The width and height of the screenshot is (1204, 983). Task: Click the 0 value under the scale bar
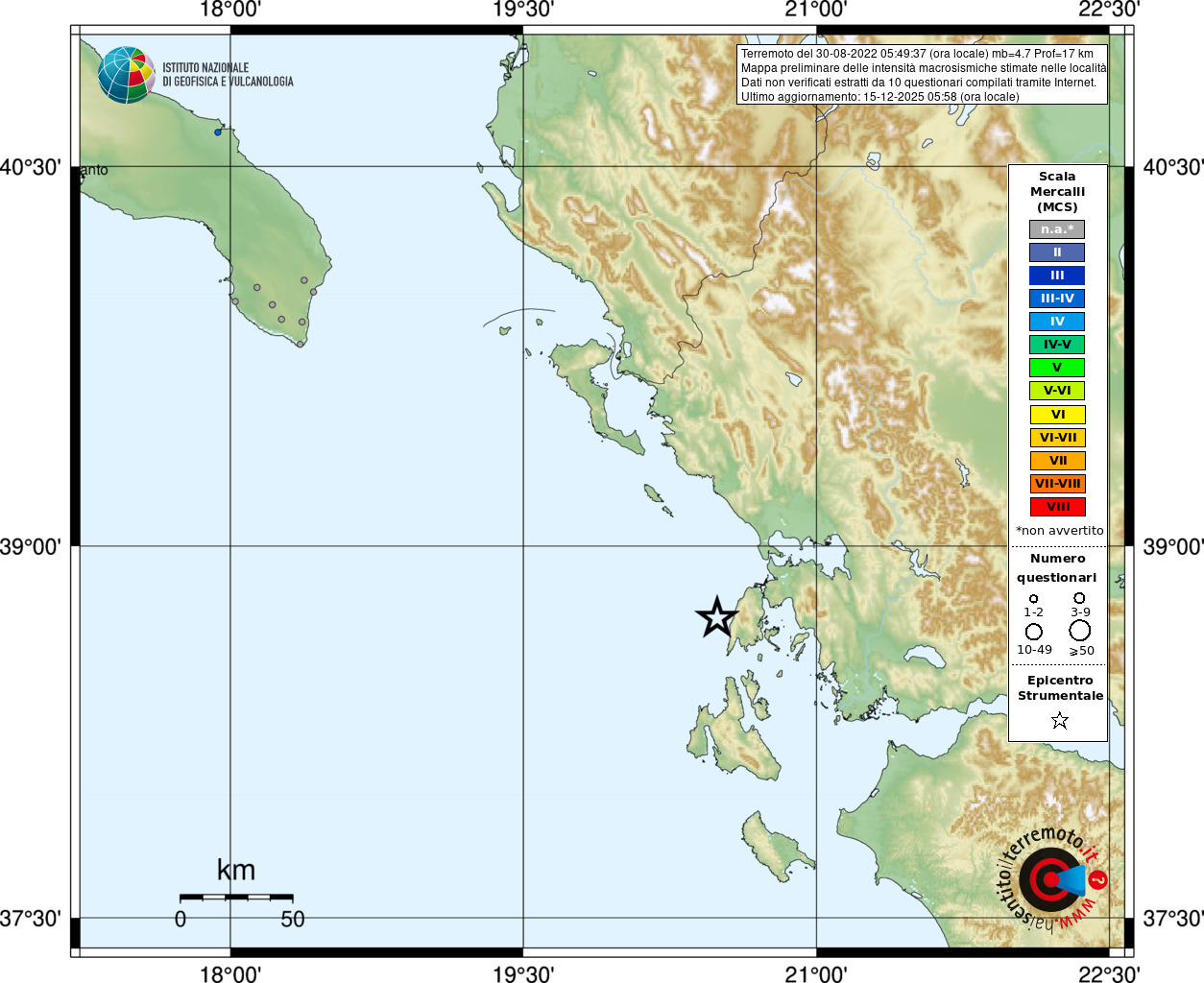tap(181, 919)
